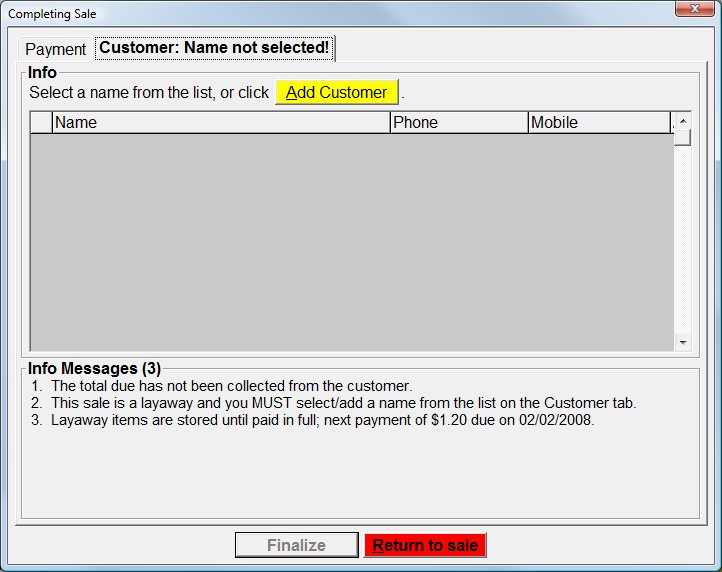Click the 'Info Messages (3)' group label
This screenshot has width=722, height=572.
(x=94, y=368)
